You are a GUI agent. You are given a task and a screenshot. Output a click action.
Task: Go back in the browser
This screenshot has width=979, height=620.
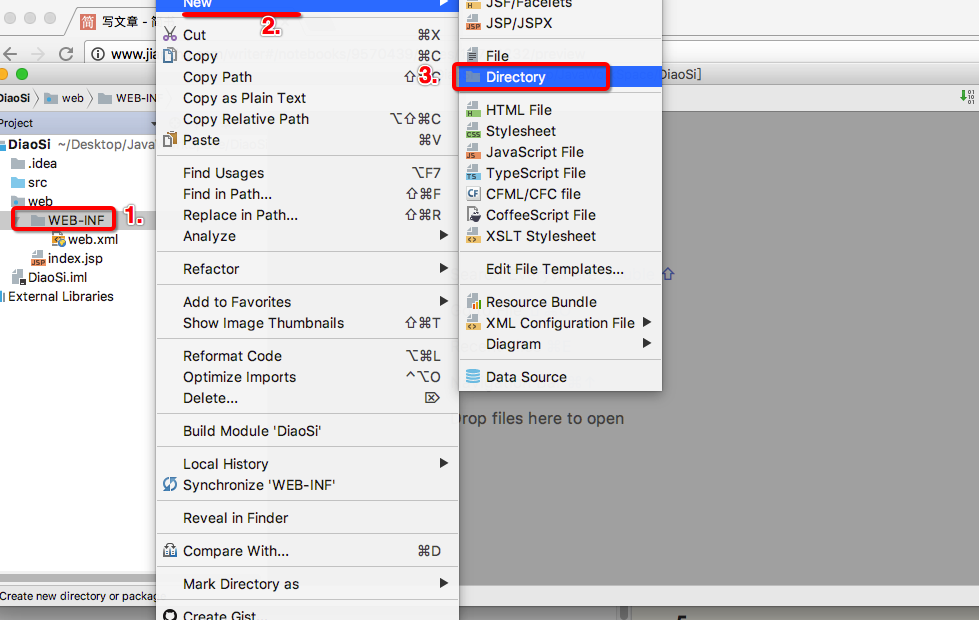pyautogui.click(x=9, y=54)
